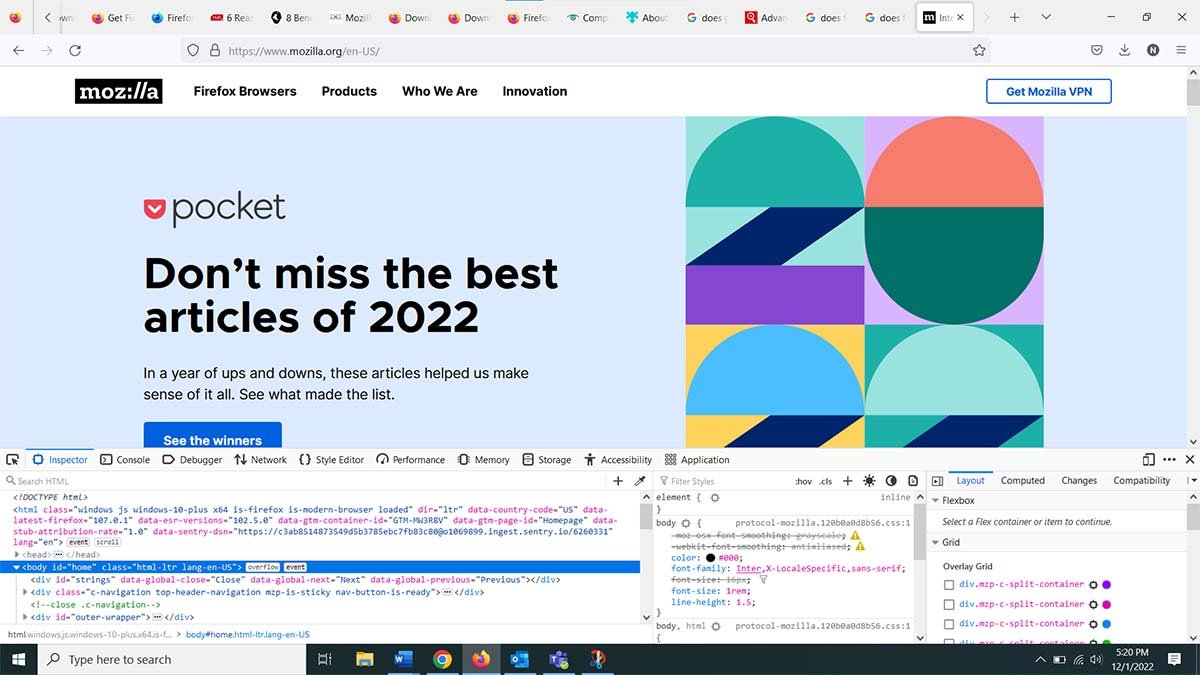The height and width of the screenshot is (675, 1200).
Task: Toggle Responsive Design Mode
Action: coord(1148,459)
